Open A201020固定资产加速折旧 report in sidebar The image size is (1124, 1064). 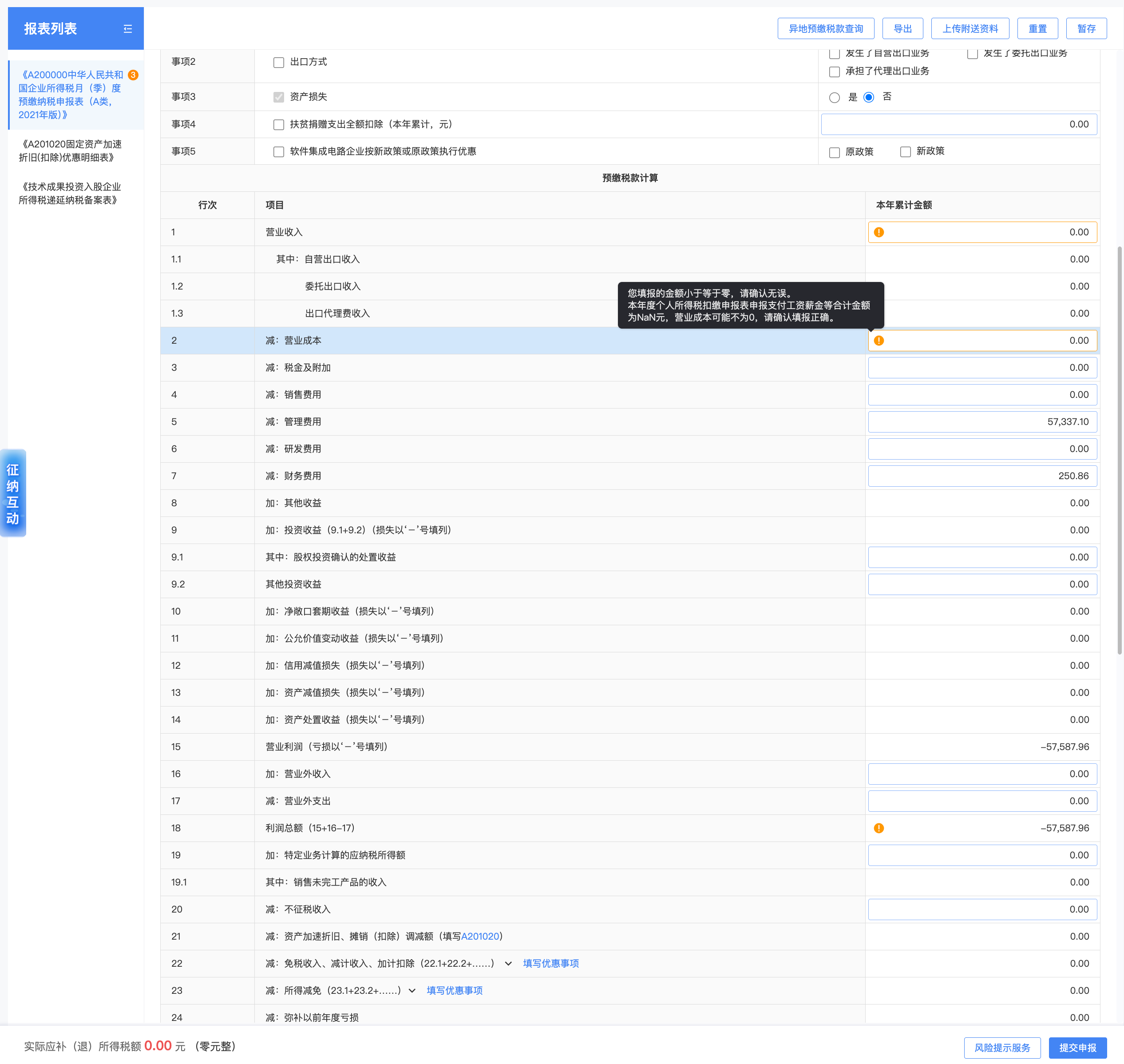(x=70, y=151)
